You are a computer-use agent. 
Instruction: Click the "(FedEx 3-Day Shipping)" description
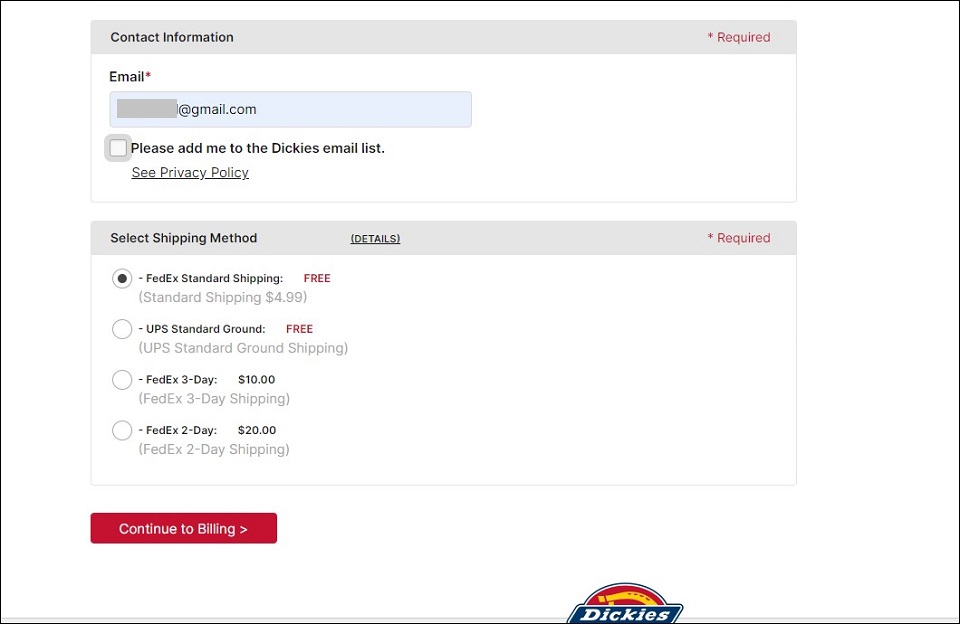pyautogui.click(x=214, y=399)
